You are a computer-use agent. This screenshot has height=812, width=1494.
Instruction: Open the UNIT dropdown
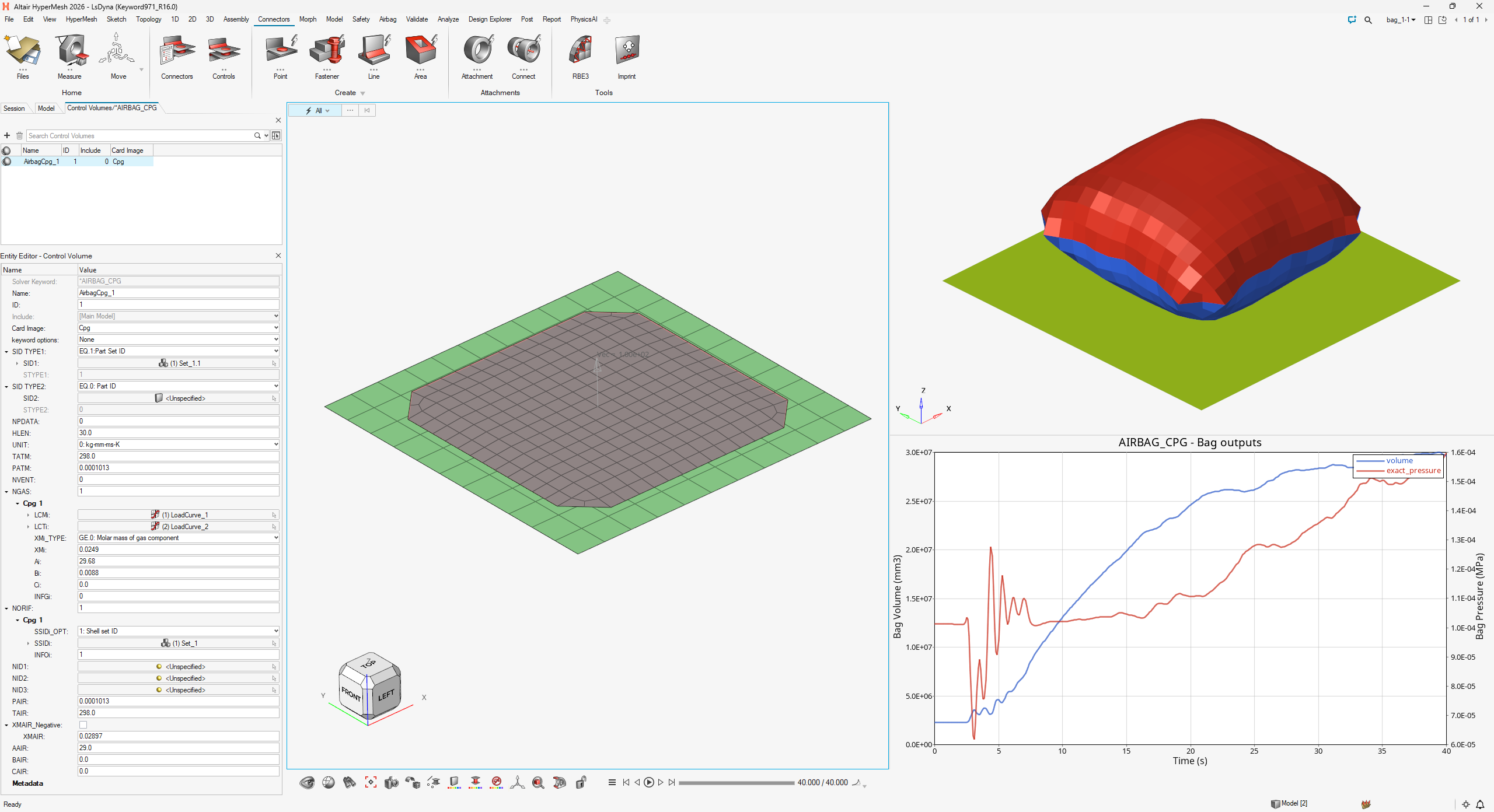tap(178, 444)
